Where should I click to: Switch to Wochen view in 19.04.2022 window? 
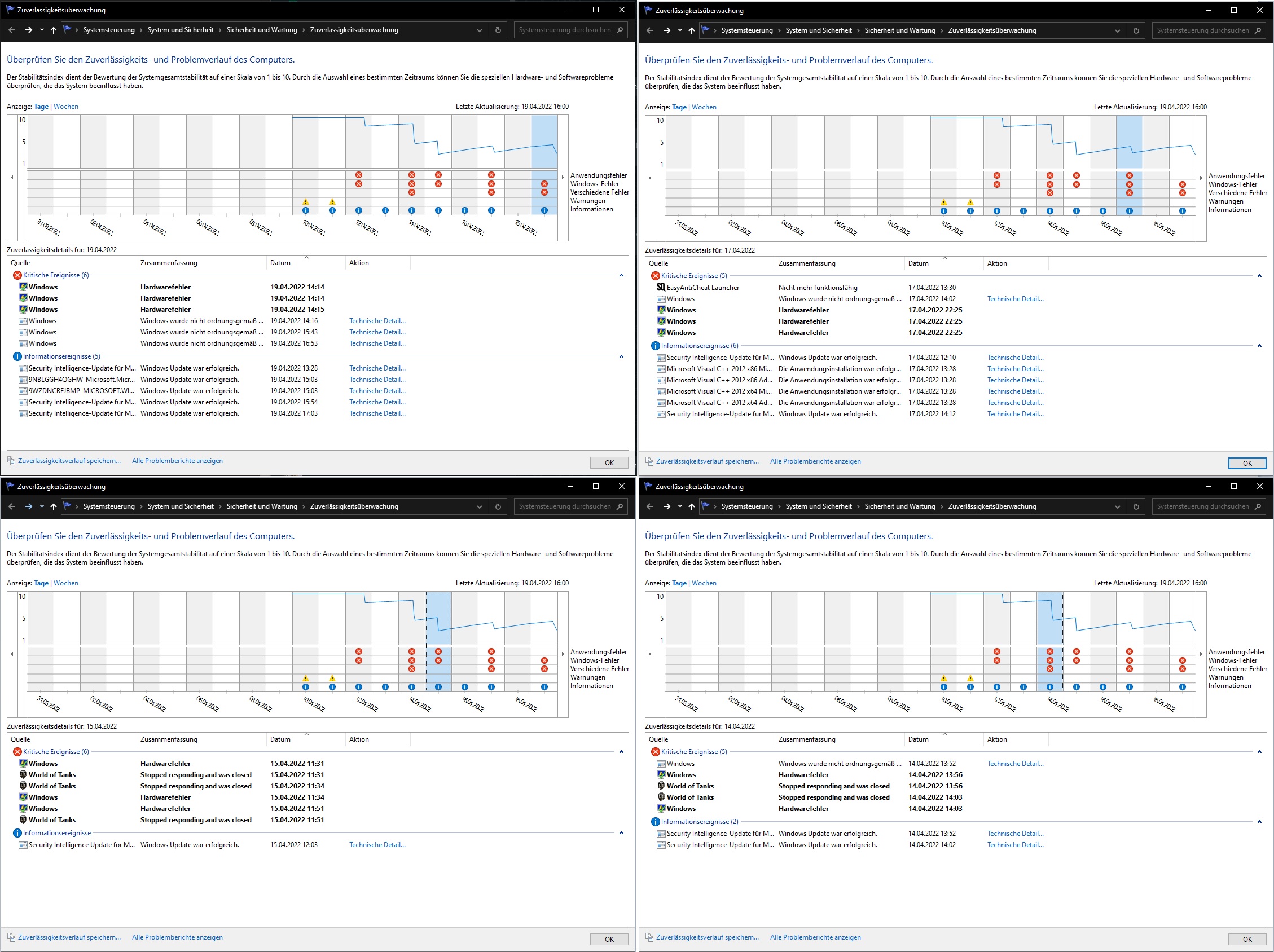click(x=65, y=107)
